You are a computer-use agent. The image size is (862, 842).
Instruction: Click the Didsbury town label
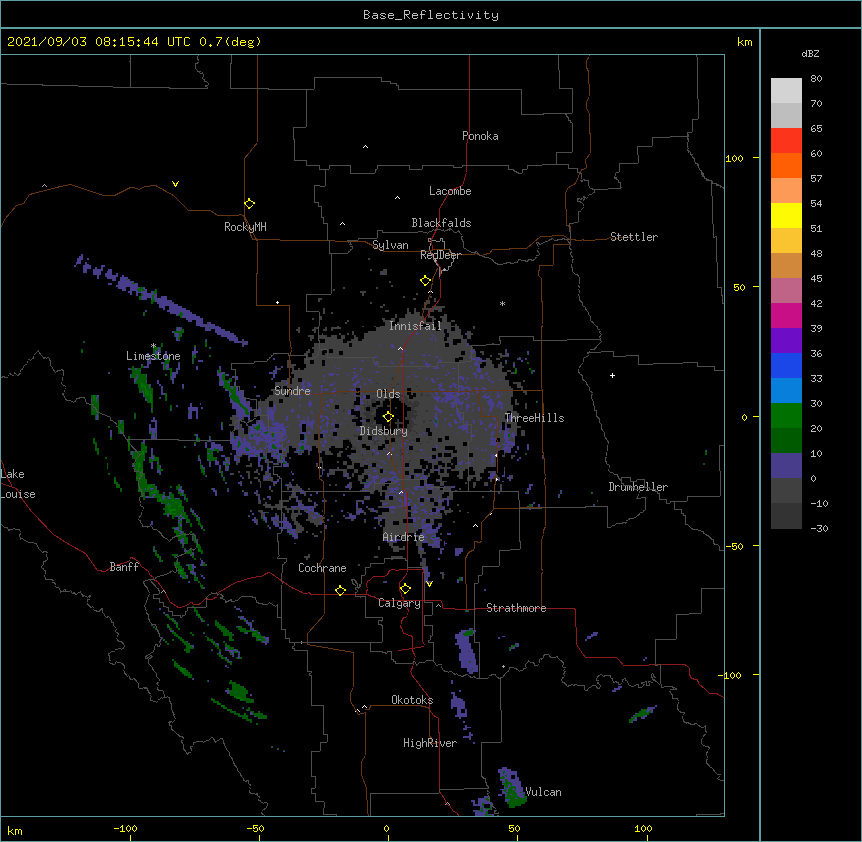[x=383, y=431]
